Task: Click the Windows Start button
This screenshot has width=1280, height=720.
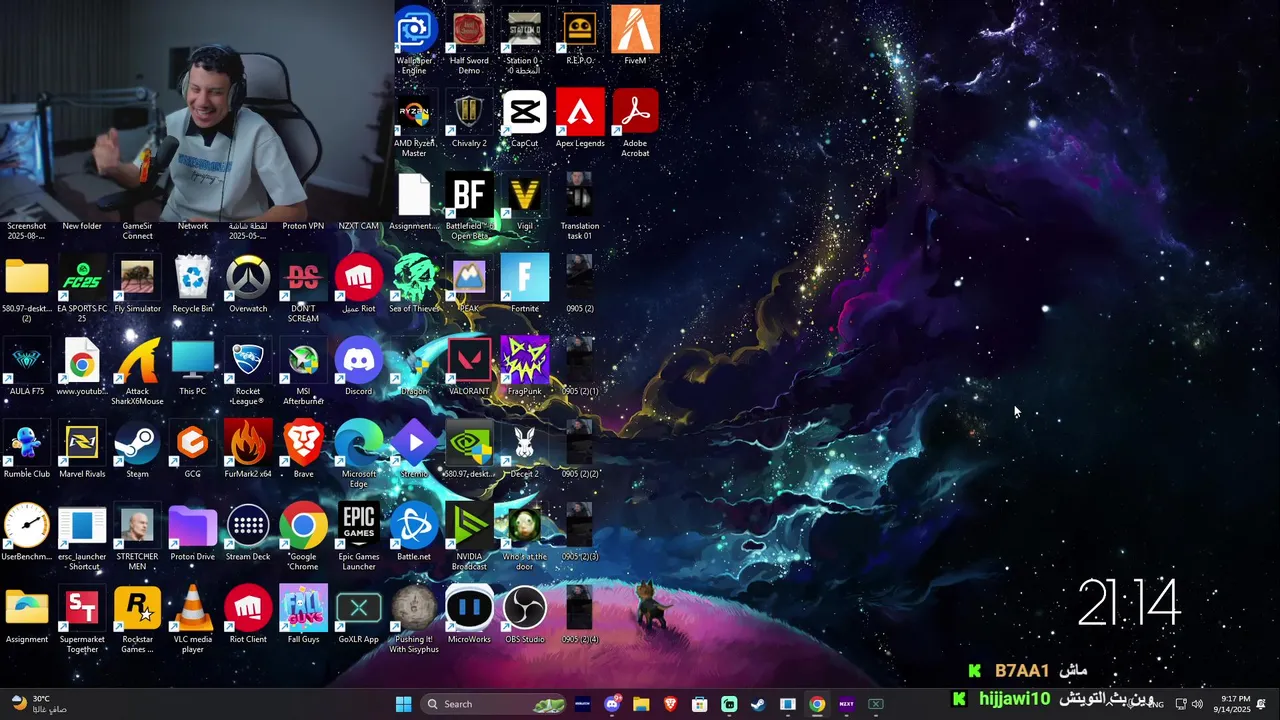Action: (x=403, y=704)
